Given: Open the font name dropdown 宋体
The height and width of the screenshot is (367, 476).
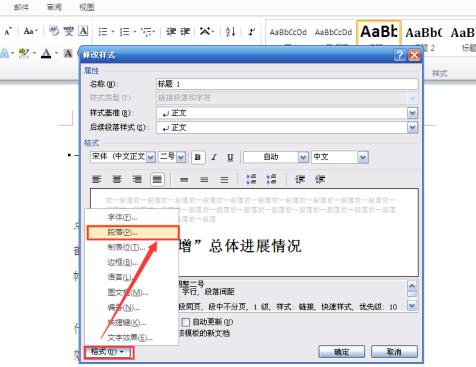Looking at the screenshot, I should (151, 157).
